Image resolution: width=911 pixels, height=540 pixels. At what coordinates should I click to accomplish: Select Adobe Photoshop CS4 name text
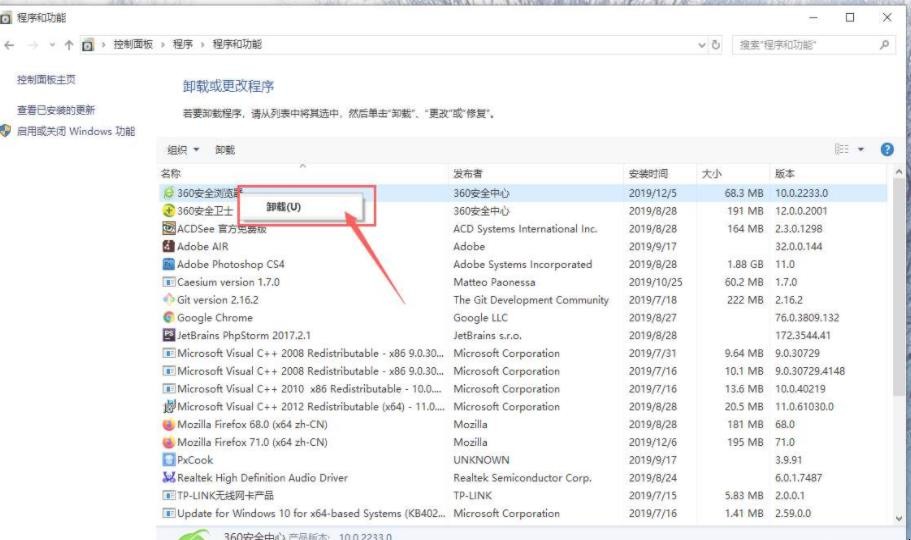231,264
